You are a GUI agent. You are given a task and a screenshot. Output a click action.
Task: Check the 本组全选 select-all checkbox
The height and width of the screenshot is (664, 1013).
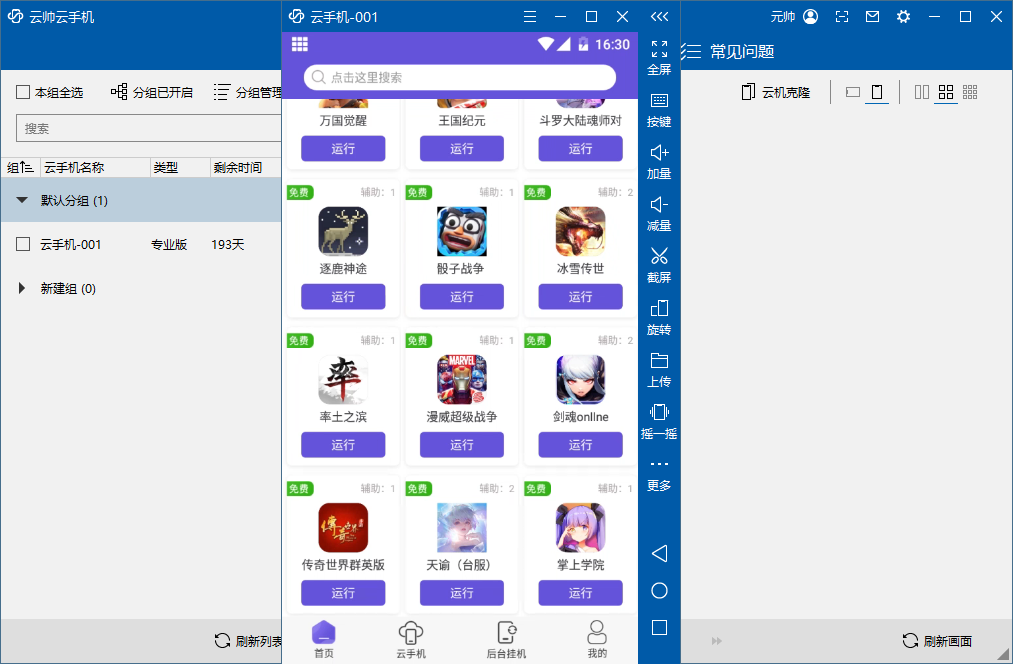(23, 92)
